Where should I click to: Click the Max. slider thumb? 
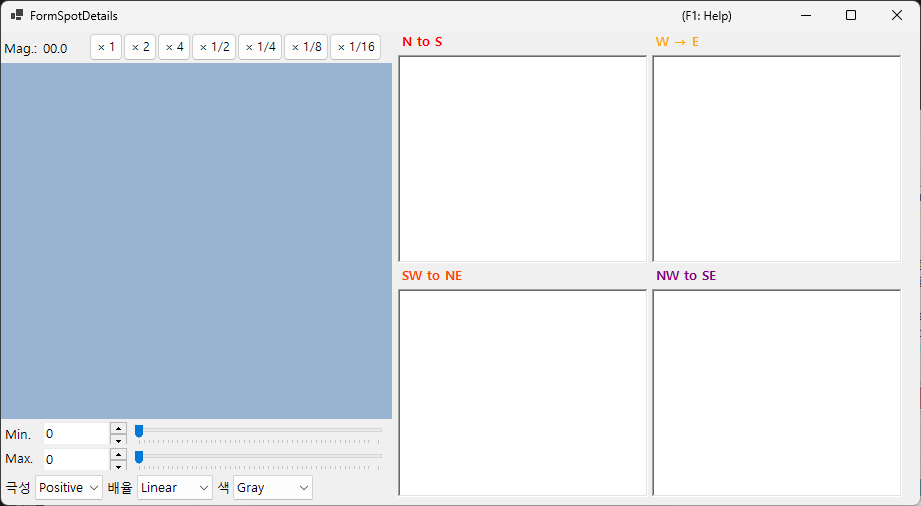pyautogui.click(x=139, y=457)
